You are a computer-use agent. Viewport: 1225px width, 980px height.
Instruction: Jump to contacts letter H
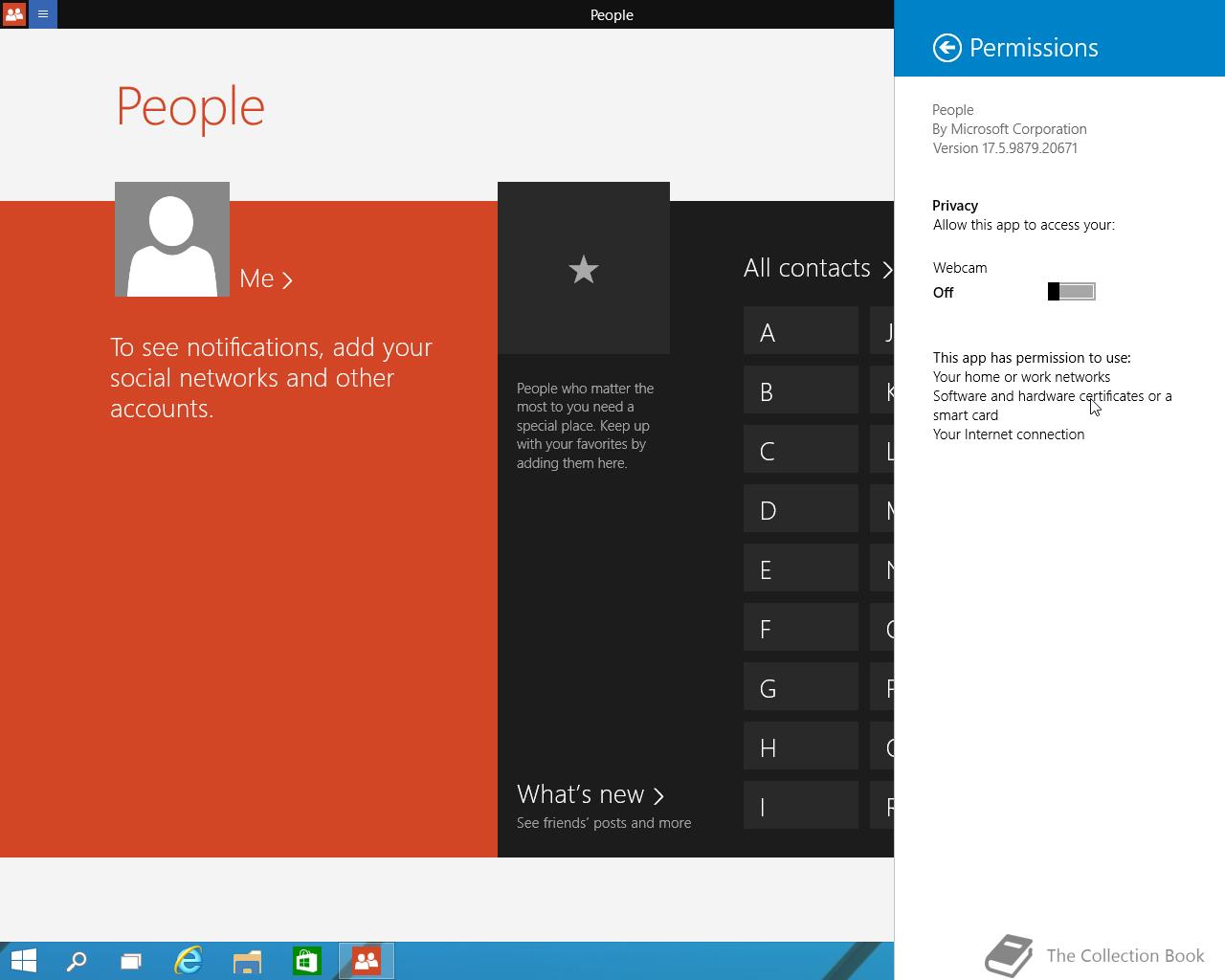click(x=801, y=746)
